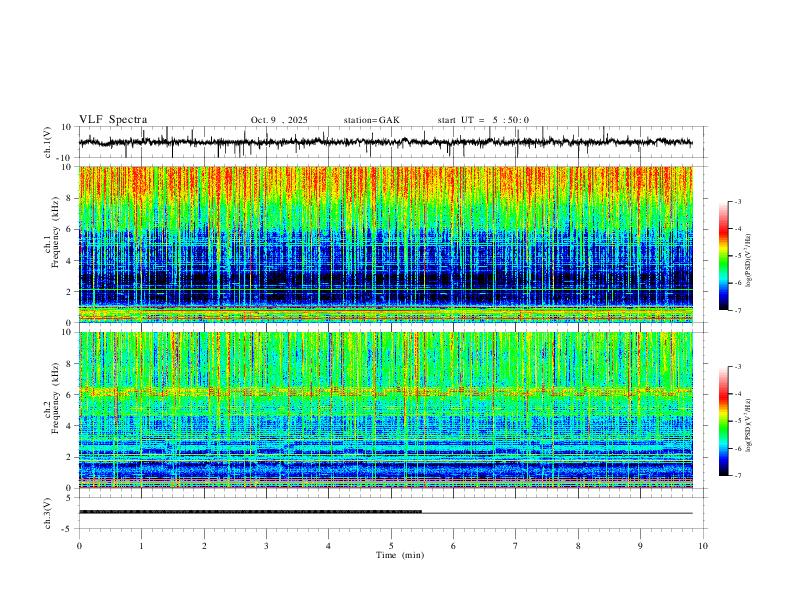The width and height of the screenshot is (792, 612).
Task: Click the "ch.1(V)" axis label
Action: tap(48, 142)
